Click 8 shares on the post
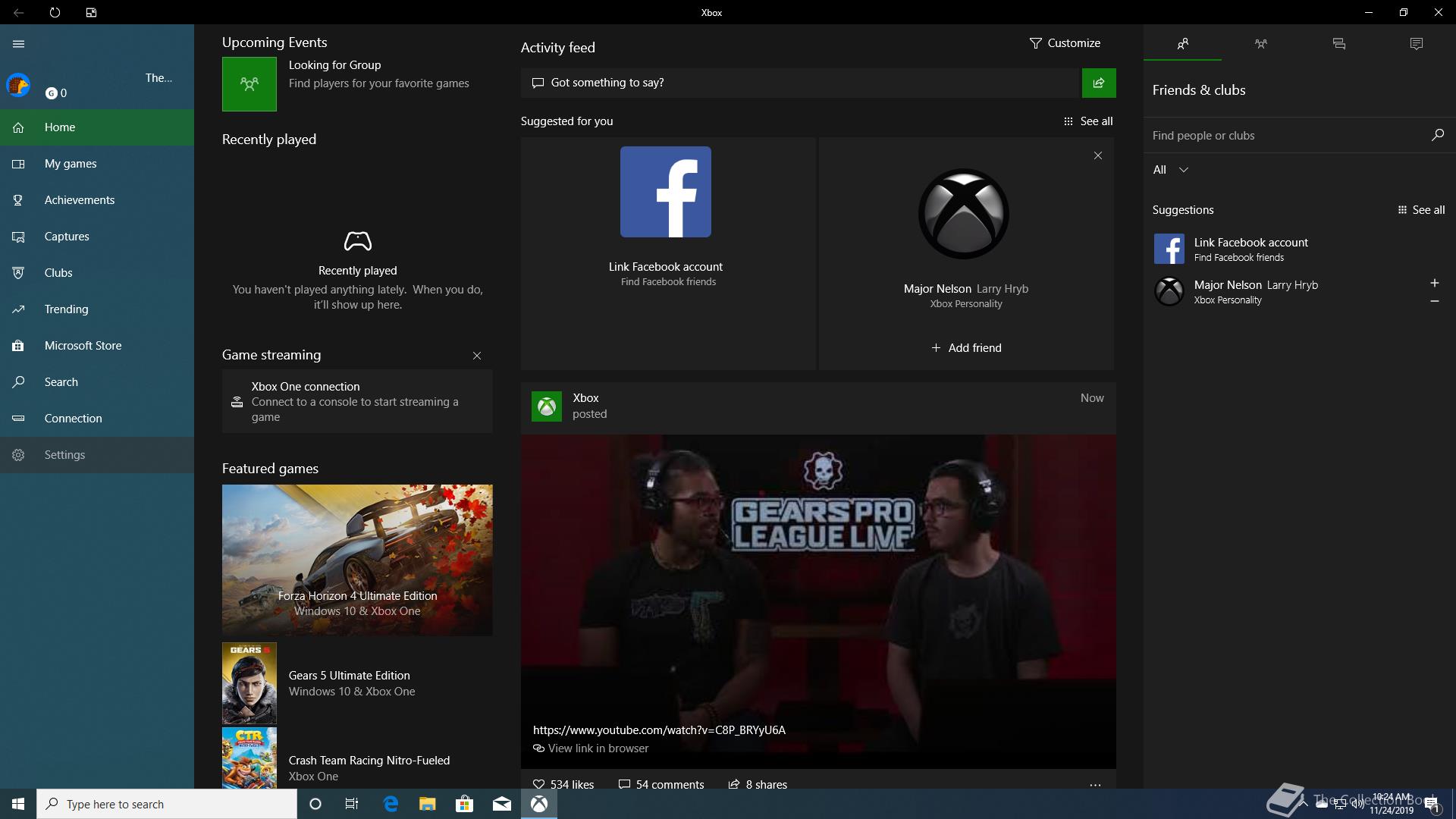Screen dimensions: 1456x819 (x=758, y=785)
